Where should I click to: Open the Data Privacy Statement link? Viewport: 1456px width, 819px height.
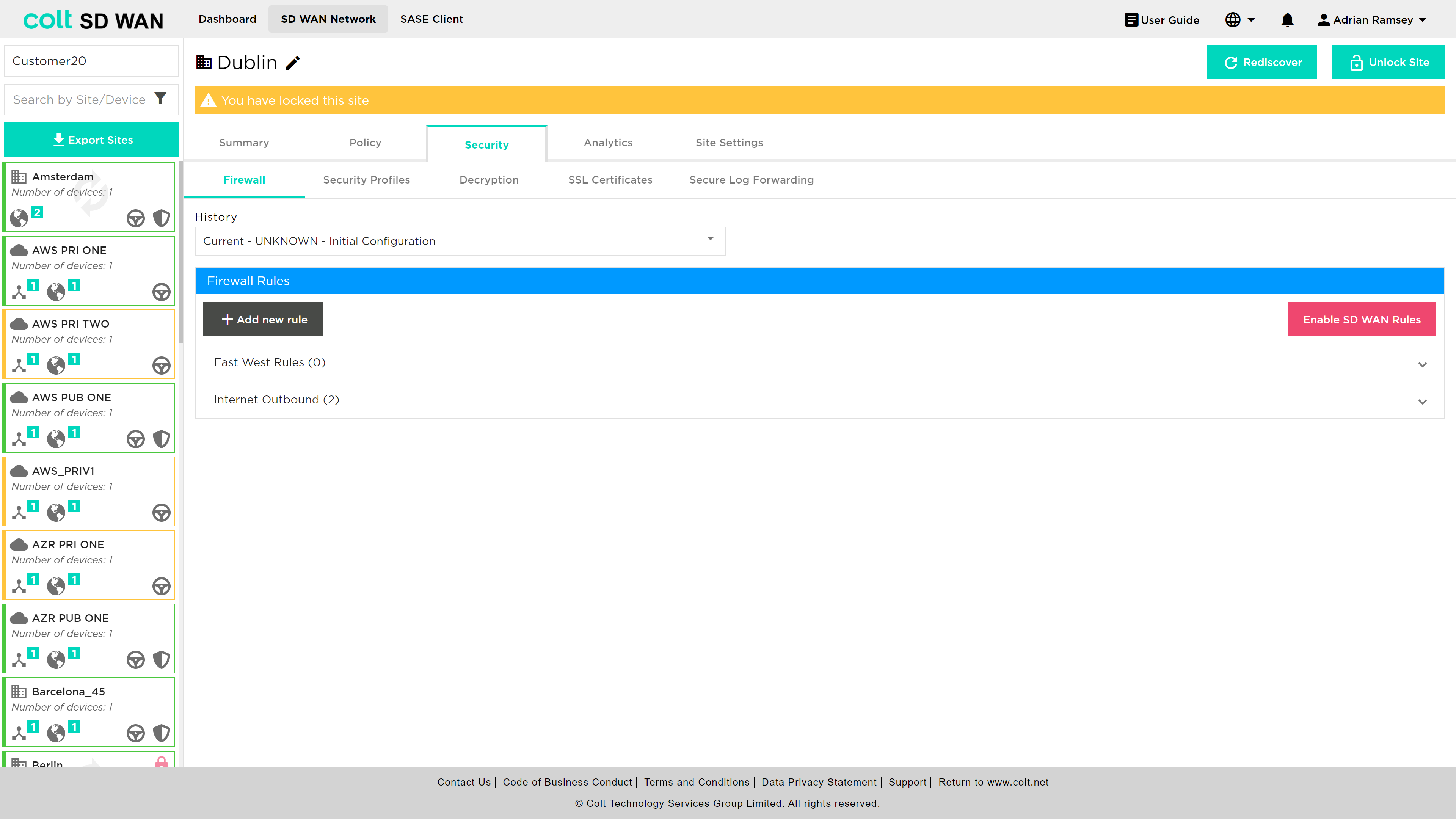tap(819, 782)
